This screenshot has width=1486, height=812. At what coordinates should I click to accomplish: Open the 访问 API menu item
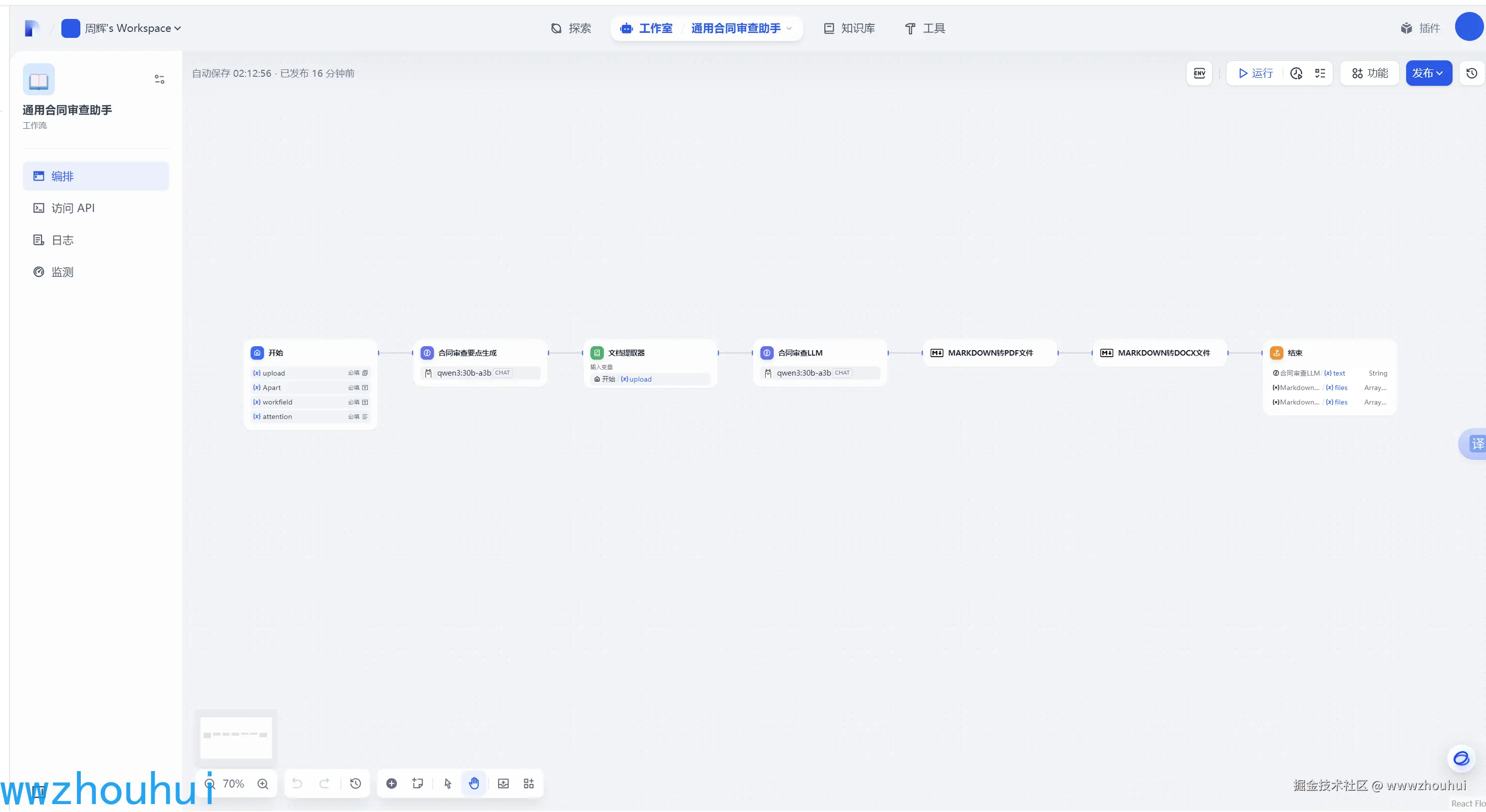(73, 208)
